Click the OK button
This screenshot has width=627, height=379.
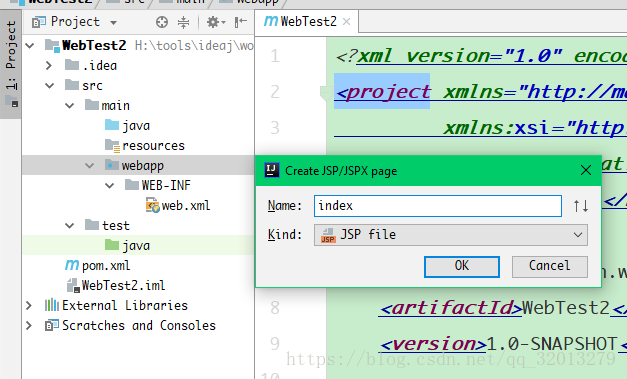pos(462,267)
